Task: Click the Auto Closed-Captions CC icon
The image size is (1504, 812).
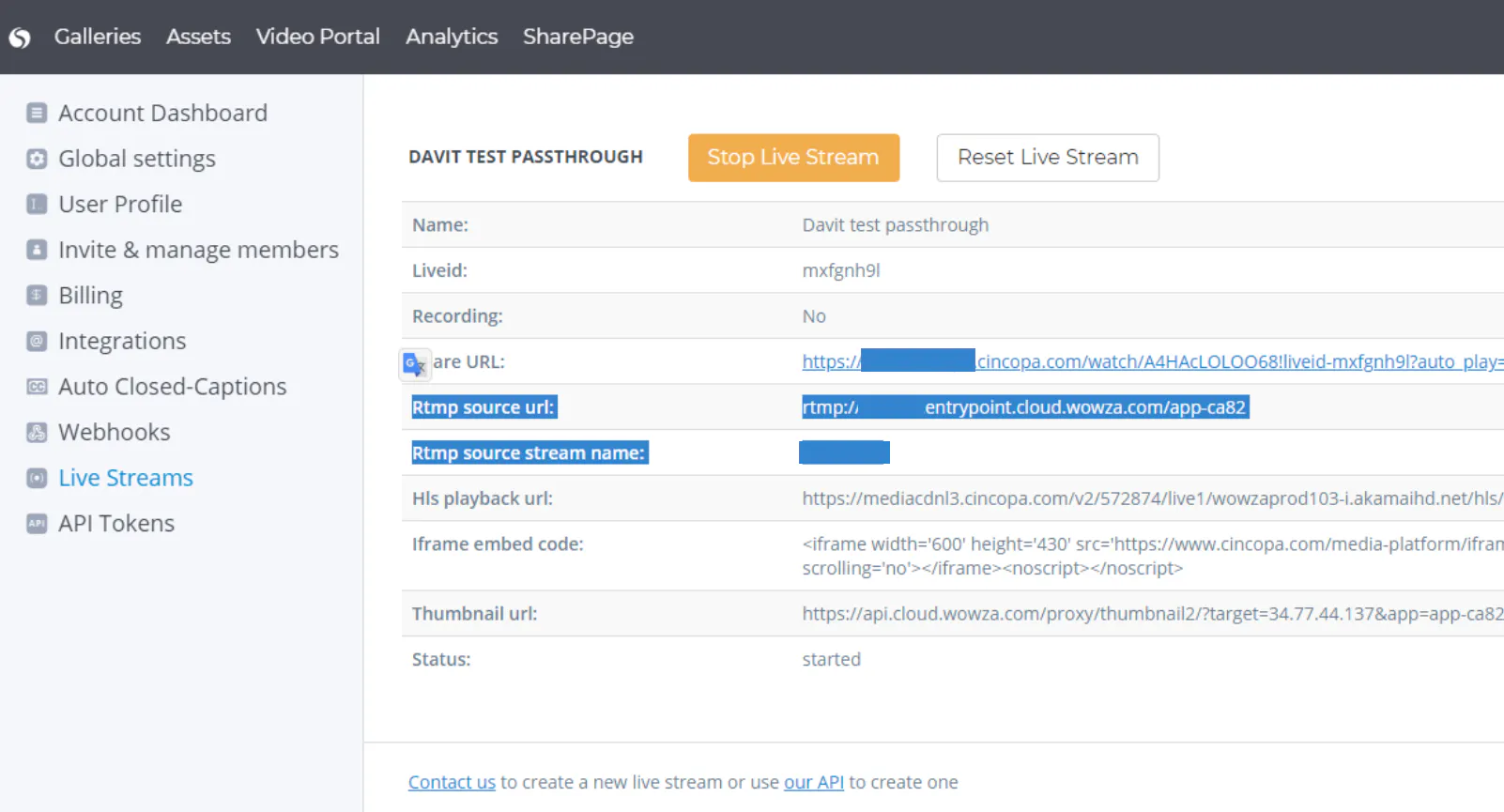Action: pyautogui.click(x=37, y=387)
